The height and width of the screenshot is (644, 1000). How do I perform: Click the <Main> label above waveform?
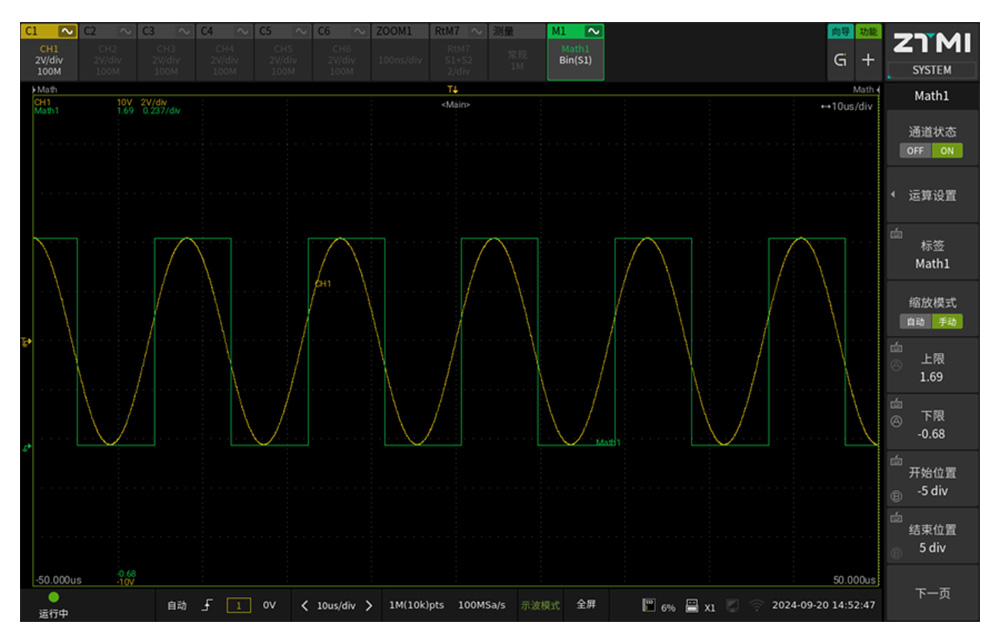[455, 105]
